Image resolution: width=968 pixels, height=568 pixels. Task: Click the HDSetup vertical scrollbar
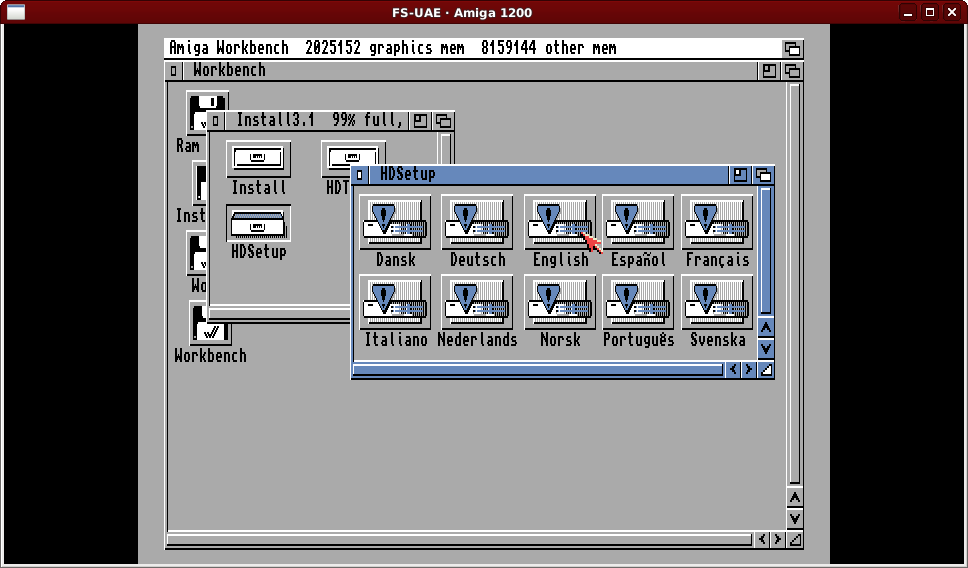click(x=766, y=251)
